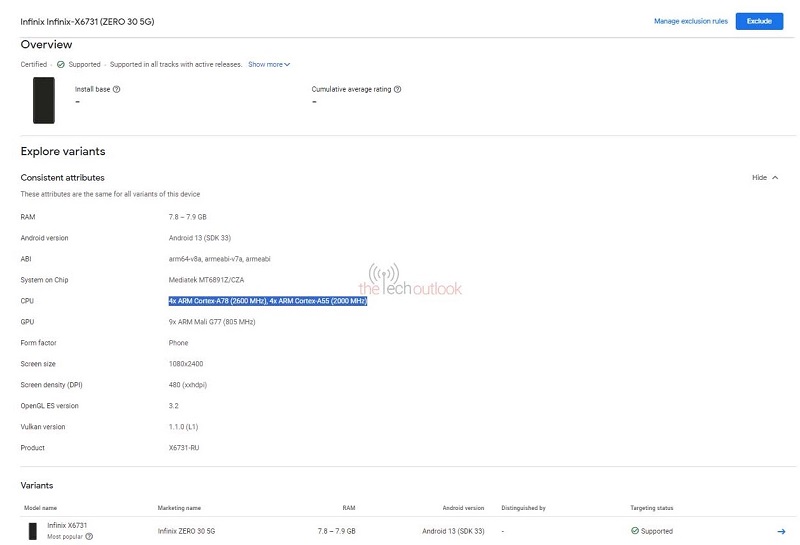
Task: Collapse Consistent attributes with Hide
Action: click(765, 178)
